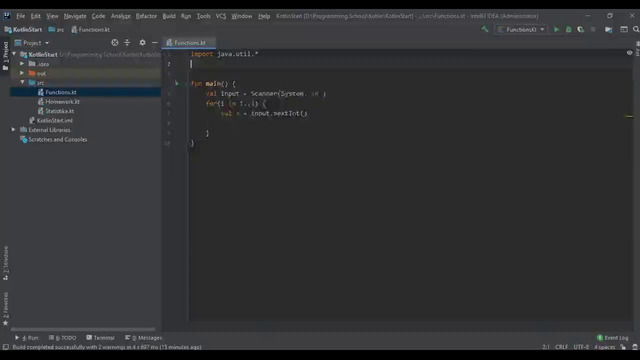Click the IntelliJ IDEA logo icon

(7, 16)
